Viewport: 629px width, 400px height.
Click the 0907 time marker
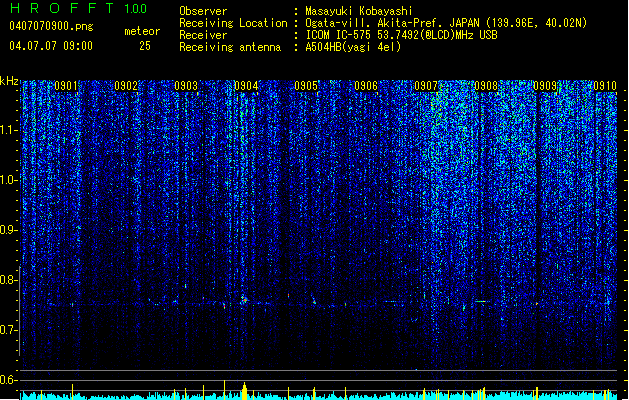[x=426, y=86]
